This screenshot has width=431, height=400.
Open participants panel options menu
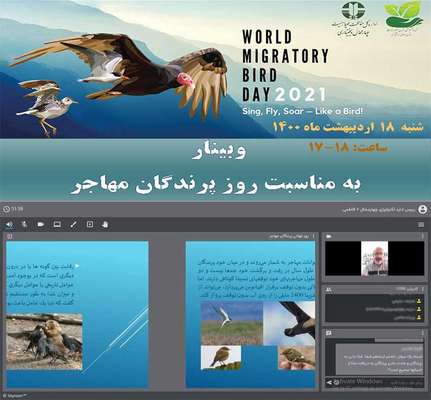(422, 289)
